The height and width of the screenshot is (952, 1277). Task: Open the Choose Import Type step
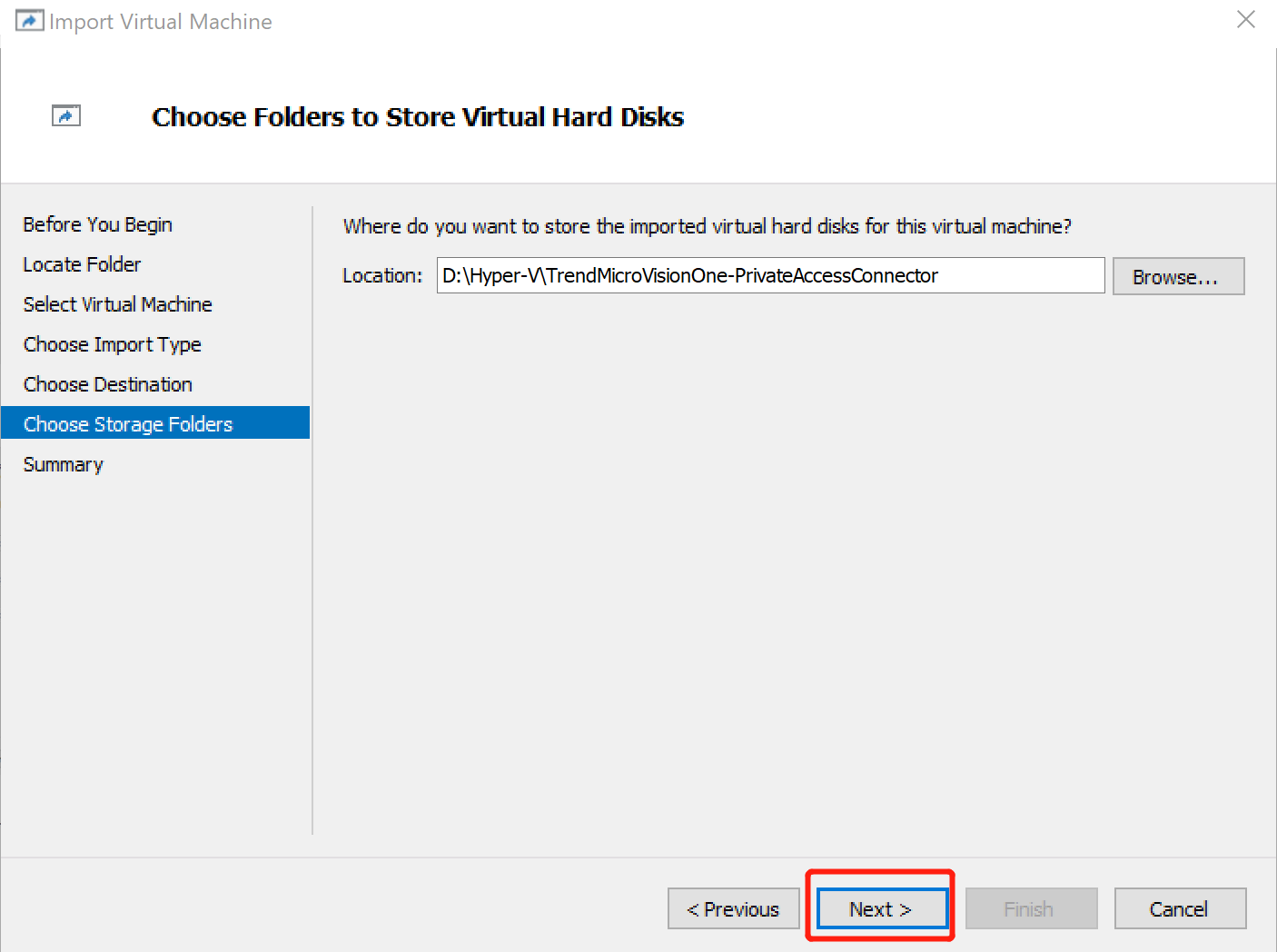click(112, 344)
